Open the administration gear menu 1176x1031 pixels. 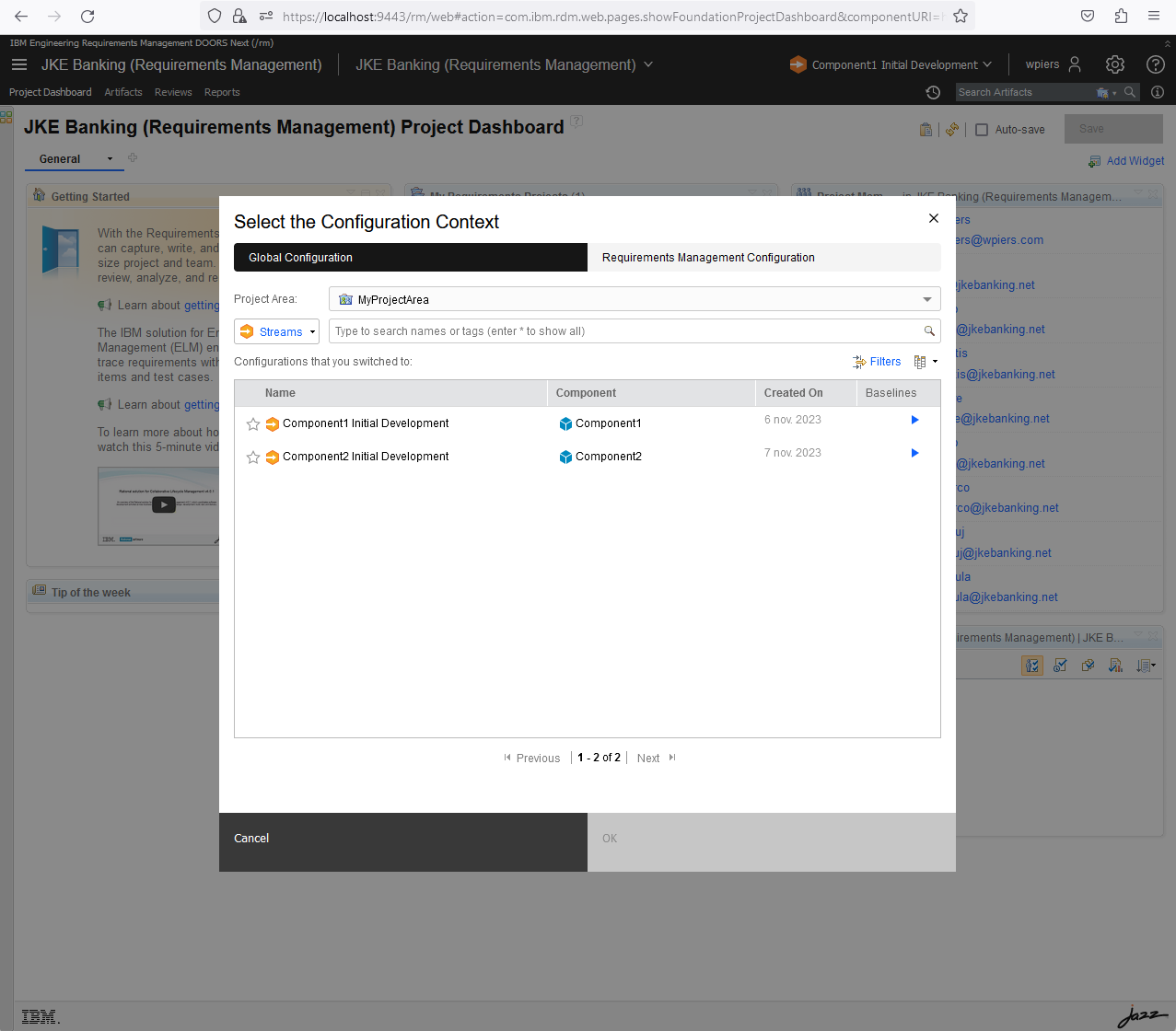(1115, 64)
